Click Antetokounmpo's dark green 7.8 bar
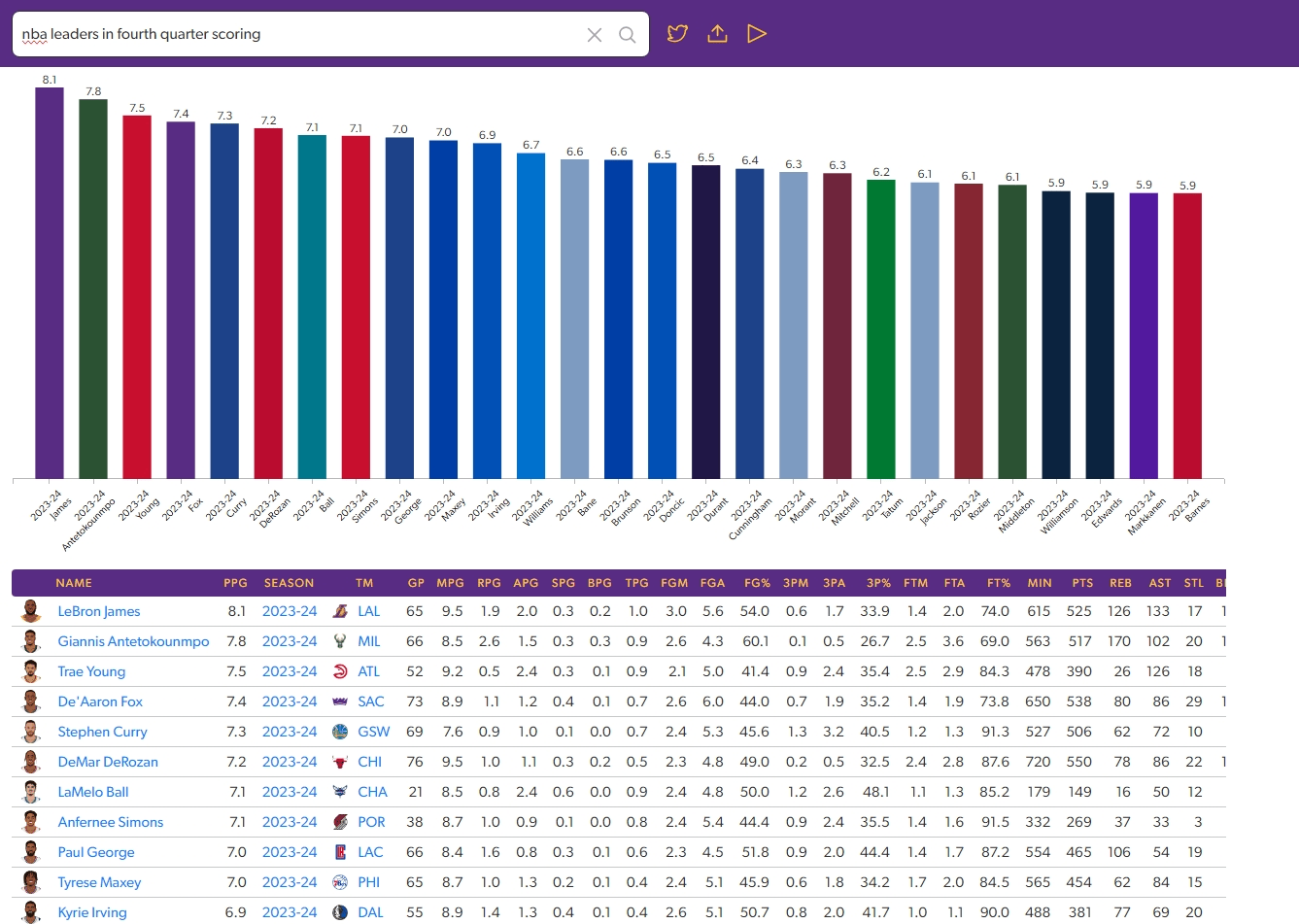The image size is (1299, 924). tap(93, 290)
